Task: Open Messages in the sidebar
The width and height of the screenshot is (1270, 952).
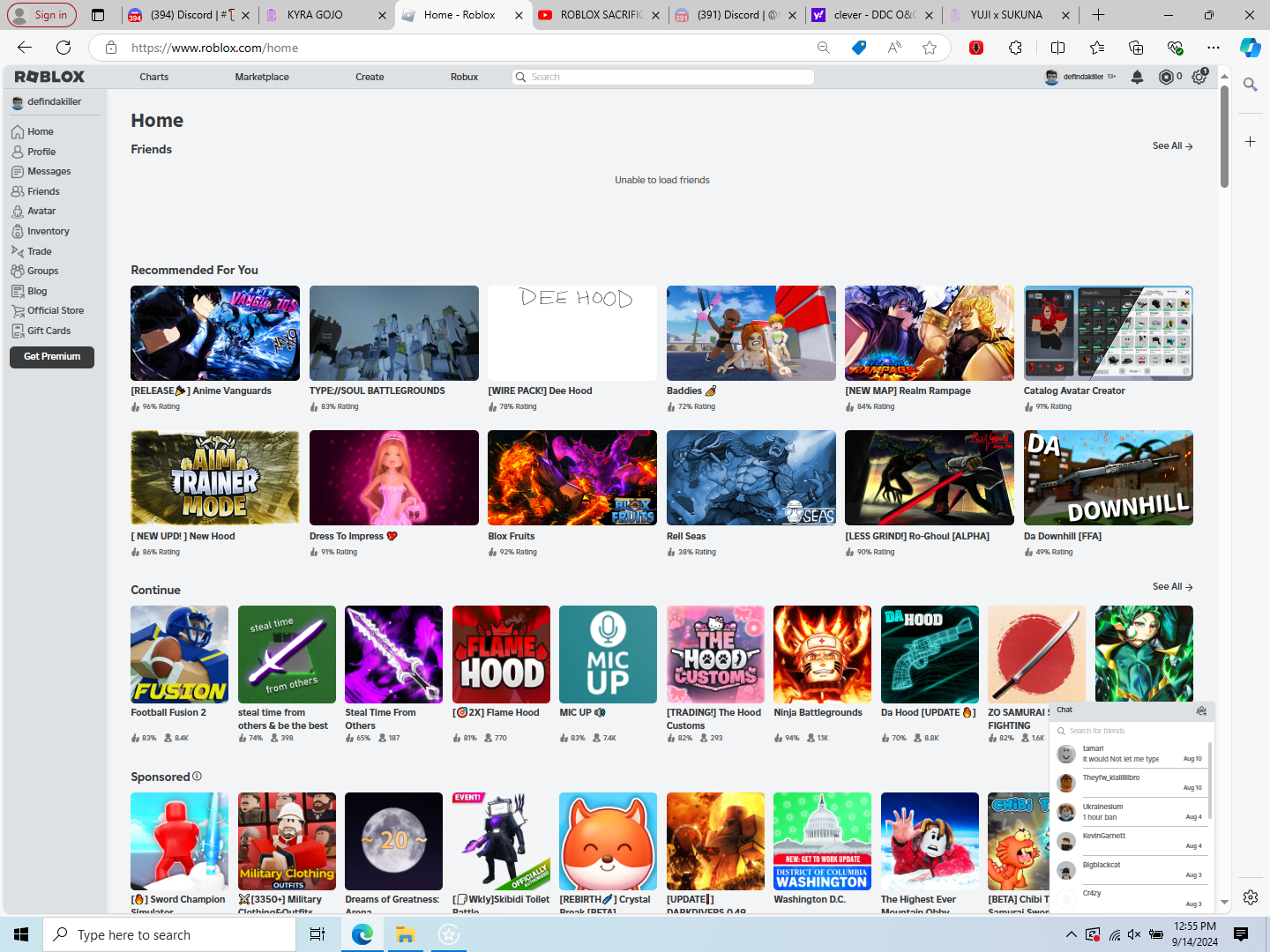Action: pos(41,172)
